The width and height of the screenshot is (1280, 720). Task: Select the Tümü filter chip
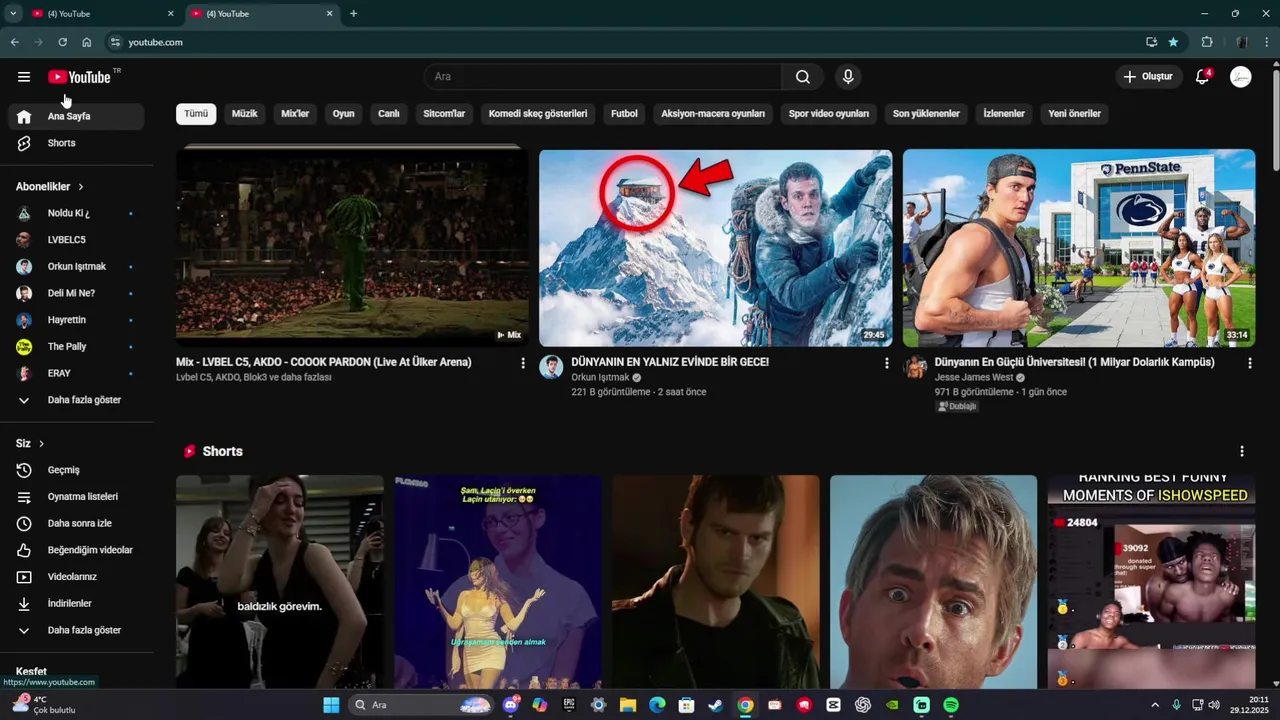pos(196,114)
